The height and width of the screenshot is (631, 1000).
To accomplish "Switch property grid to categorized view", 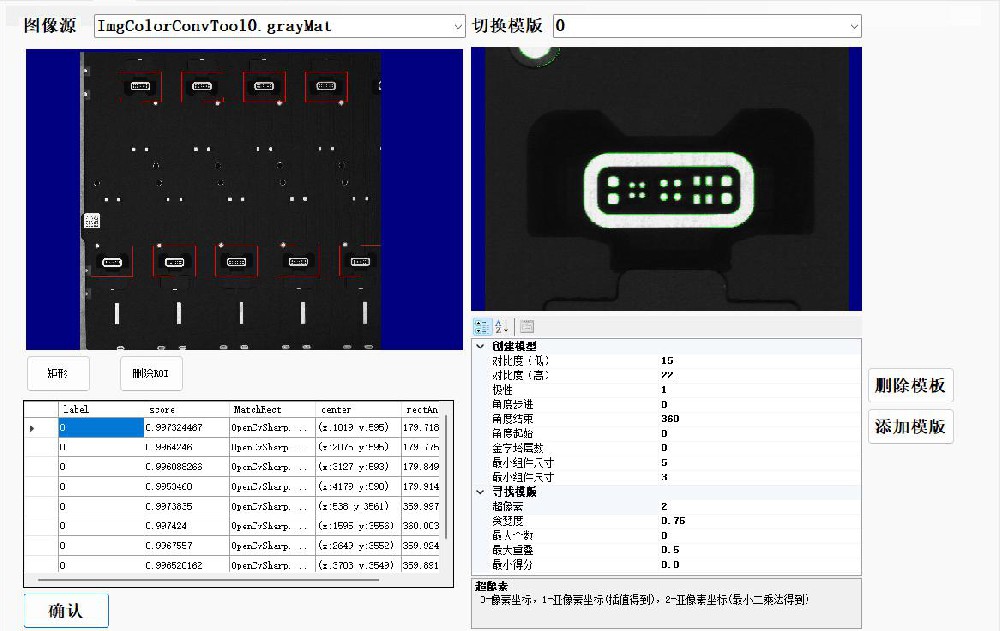I will (481, 327).
